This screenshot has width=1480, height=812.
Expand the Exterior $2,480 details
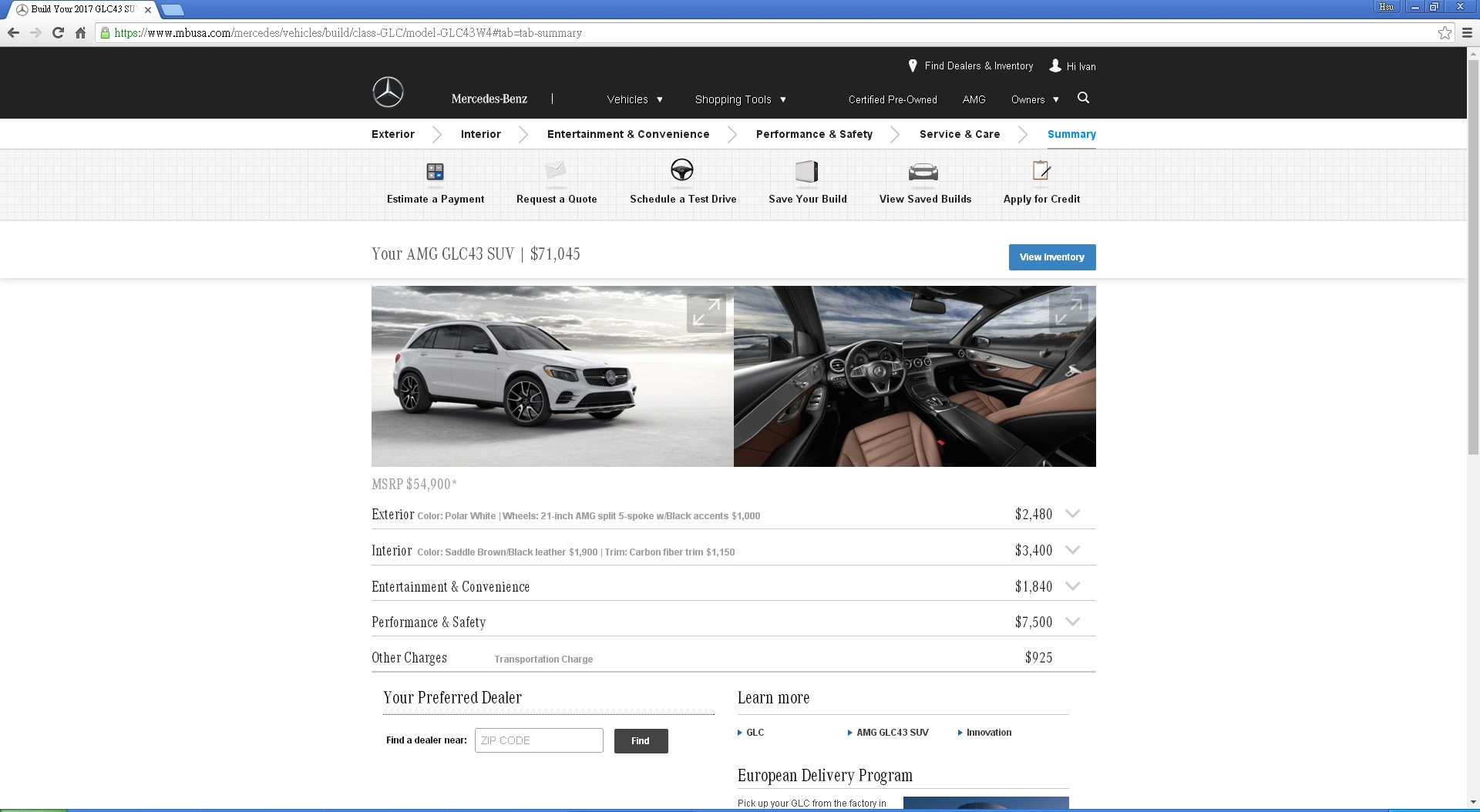1072,514
